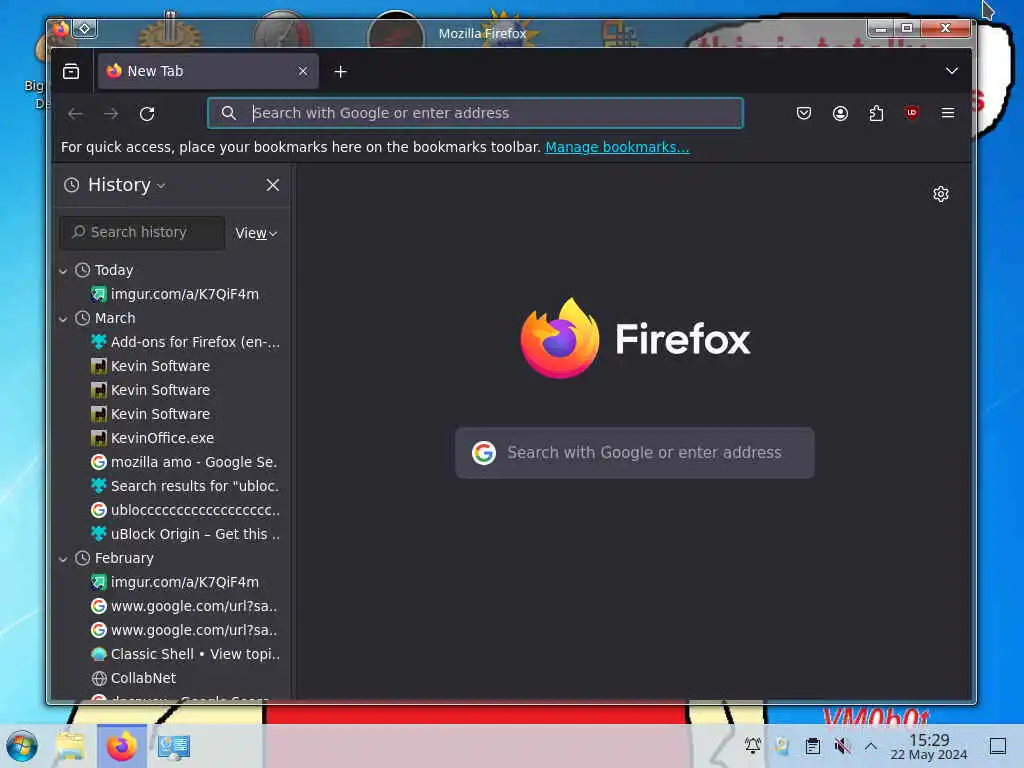Reload the current page
Viewport: 1024px width, 768px height.
point(147,114)
